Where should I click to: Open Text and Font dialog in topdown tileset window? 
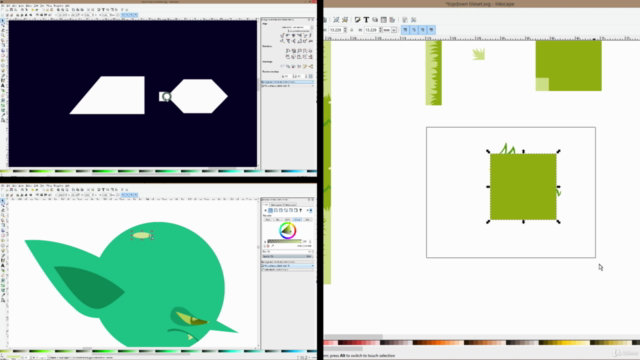tap(366, 20)
